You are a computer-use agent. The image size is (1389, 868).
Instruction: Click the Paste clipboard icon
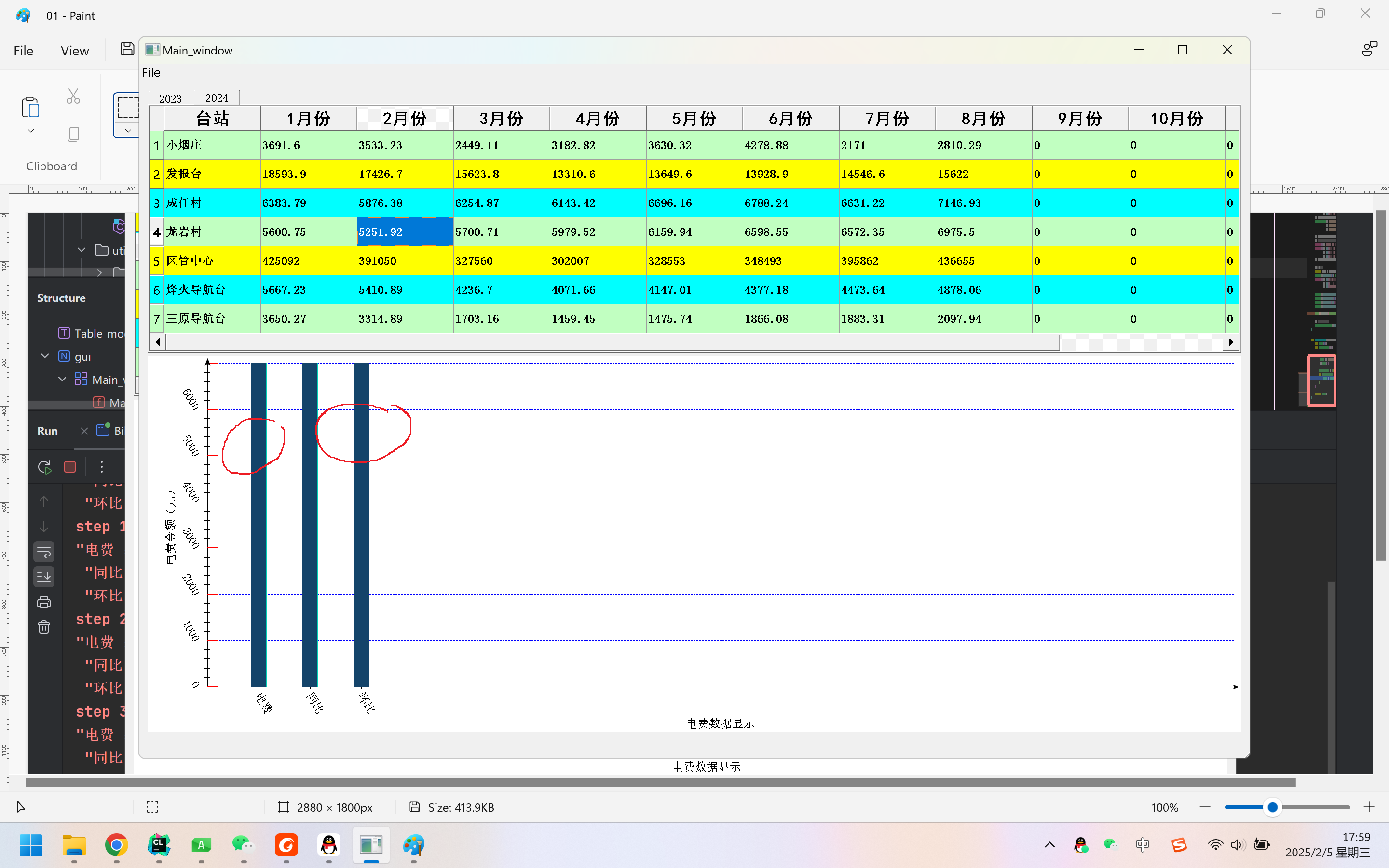tap(30, 107)
